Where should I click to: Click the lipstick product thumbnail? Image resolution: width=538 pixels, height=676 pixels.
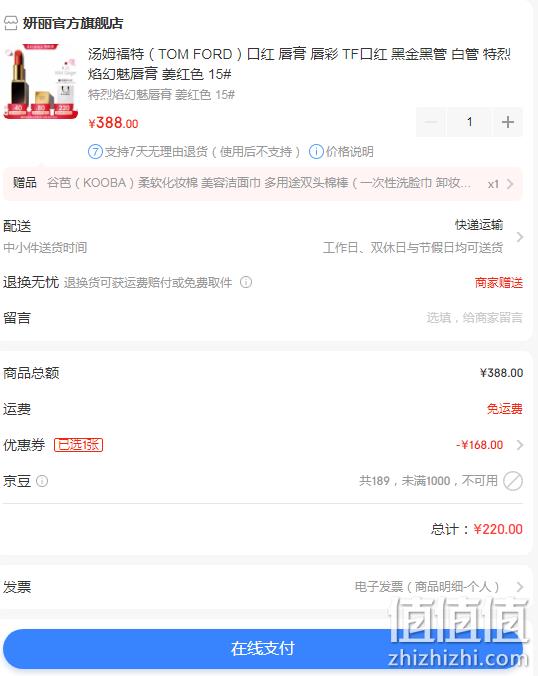(41, 81)
